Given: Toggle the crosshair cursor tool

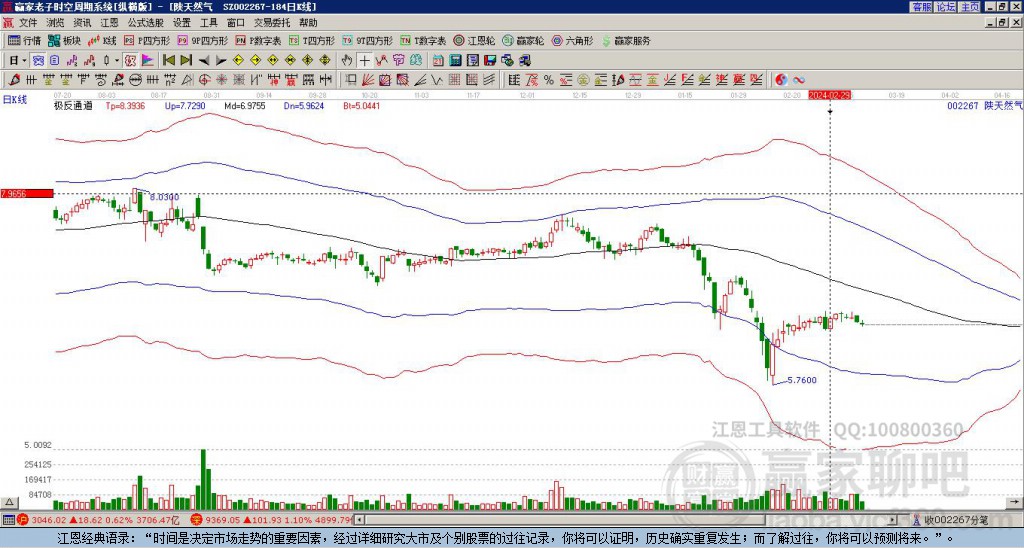Looking at the screenshot, I should click(x=364, y=61).
